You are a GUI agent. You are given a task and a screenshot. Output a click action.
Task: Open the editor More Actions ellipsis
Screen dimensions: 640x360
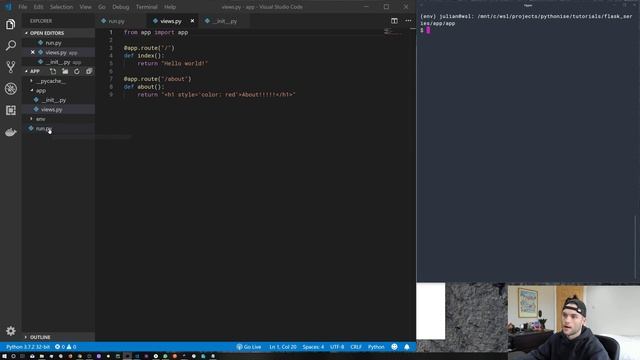tap(408, 21)
